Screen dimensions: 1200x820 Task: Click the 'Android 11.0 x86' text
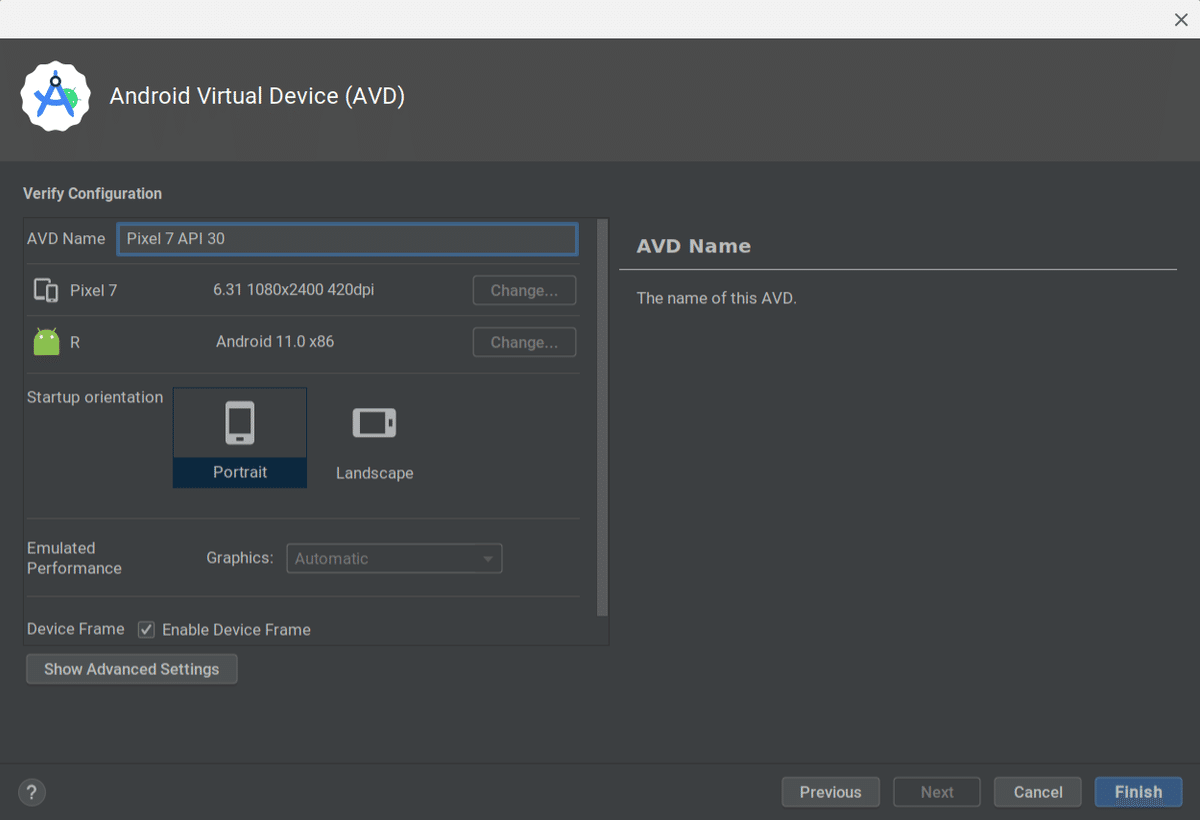pyautogui.click(x=275, y=341)
